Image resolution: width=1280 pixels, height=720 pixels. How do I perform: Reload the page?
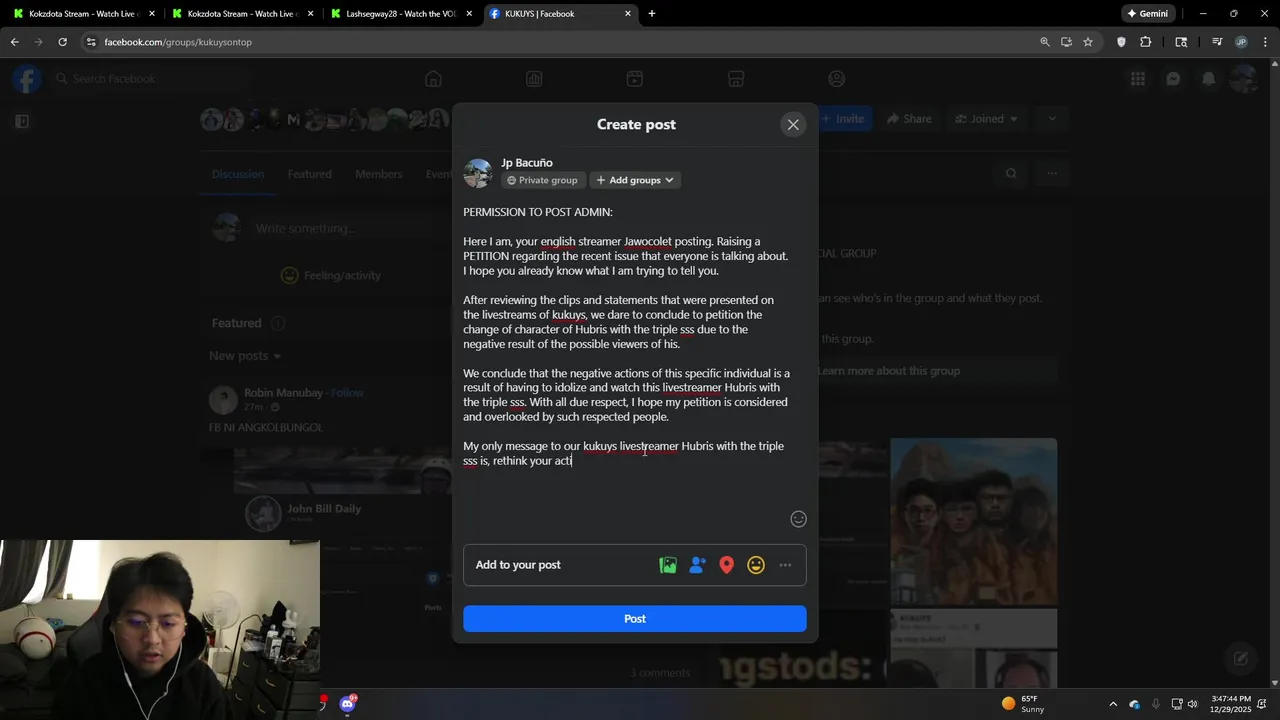coord(62,42)
